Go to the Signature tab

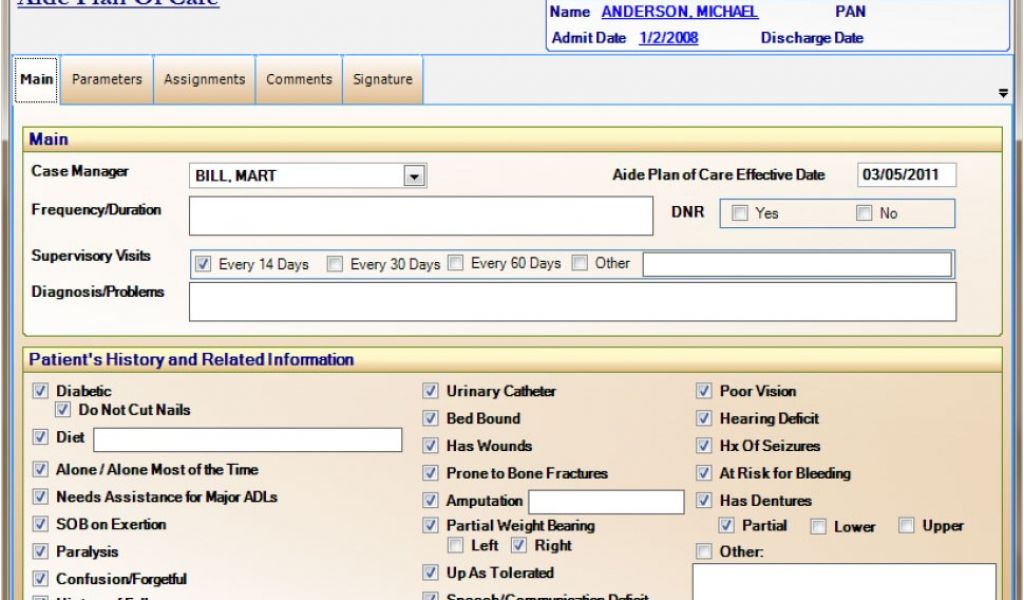(x=382, y=80)
